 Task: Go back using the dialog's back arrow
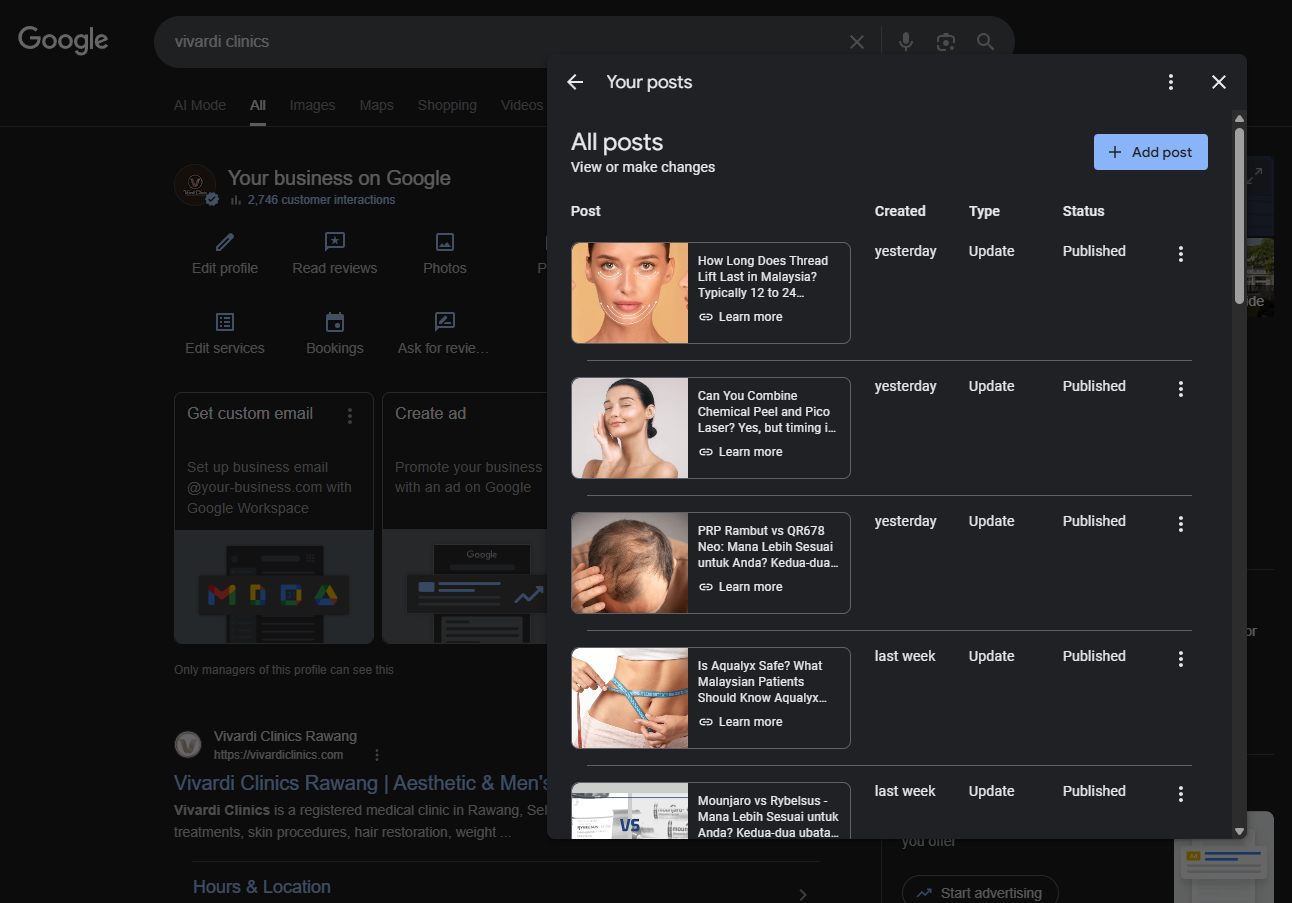pos(574,81)
